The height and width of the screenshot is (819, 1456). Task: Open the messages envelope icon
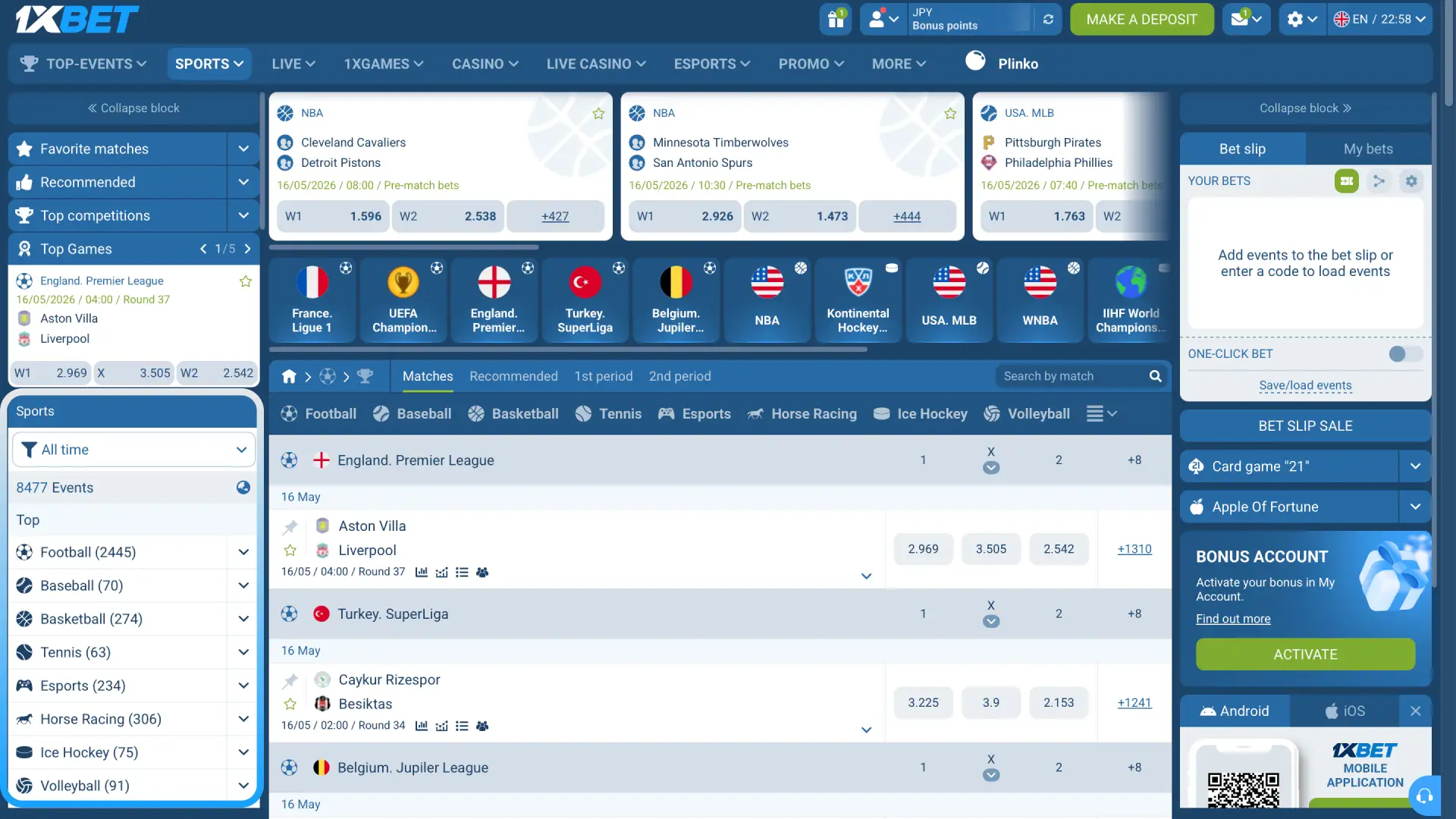pyautogui.click(x=1246, y=19)
